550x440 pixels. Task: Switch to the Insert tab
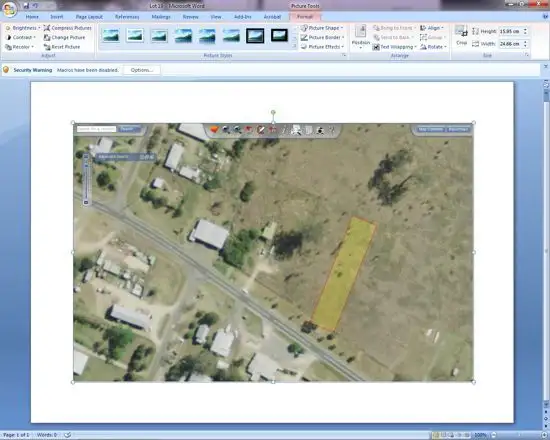pyautogui.click(x=56, y=16)
